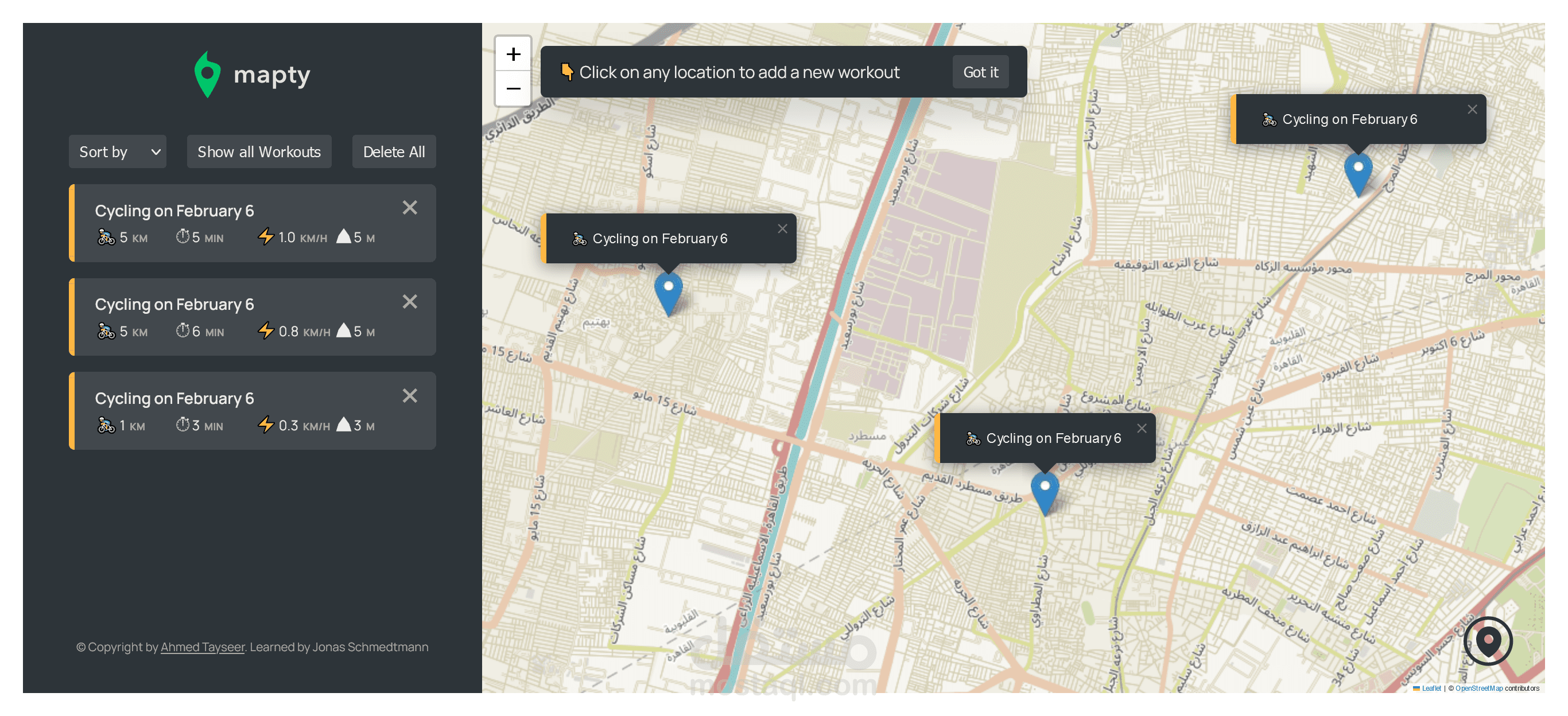Open the Leaflet attribution link
The image size is (1568, 716).
pyautogui.click(x=1430, y=688)
